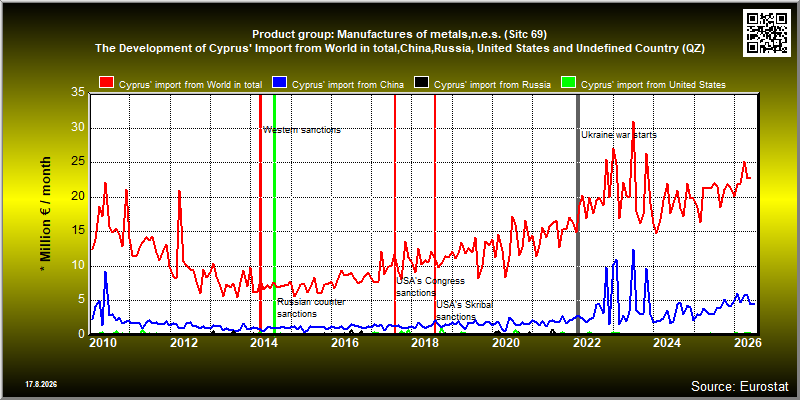Click the gray vertical Ukraine war line

pyautogui.click(x=578, y=213)
